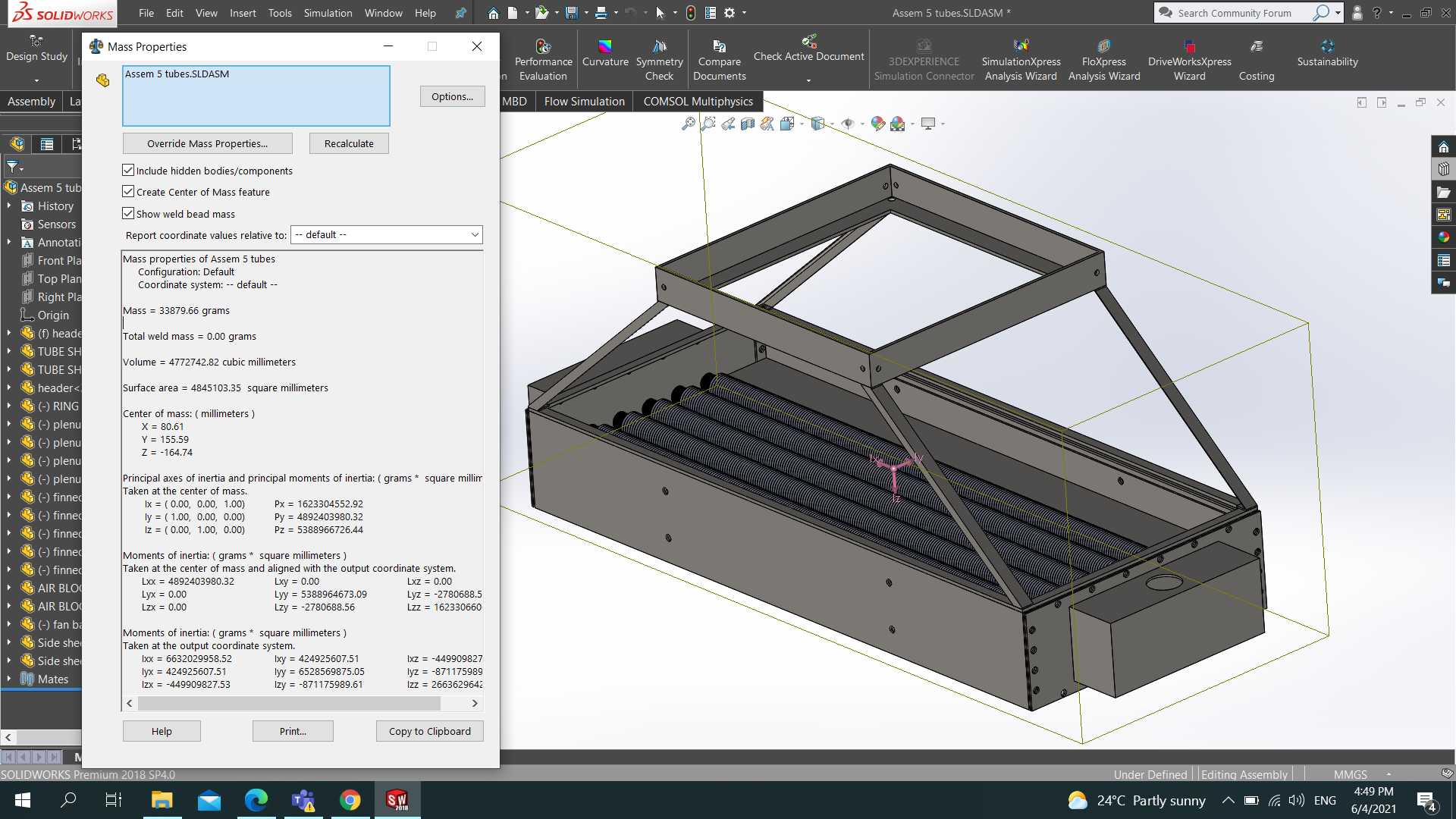The height and width of the screenshot is (819, 1456).
Task: Click the Save icon in top toolbar
Action: tap(571, 13)
